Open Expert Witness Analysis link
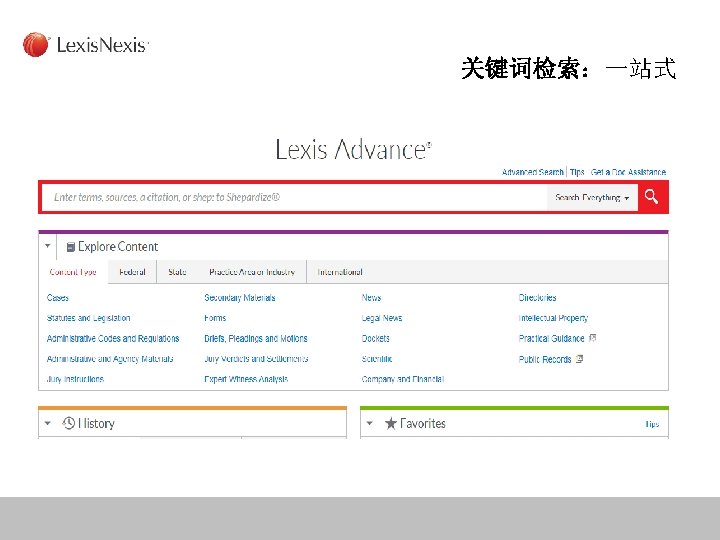Screen dimensions: 720x540 tap(246, 379)
